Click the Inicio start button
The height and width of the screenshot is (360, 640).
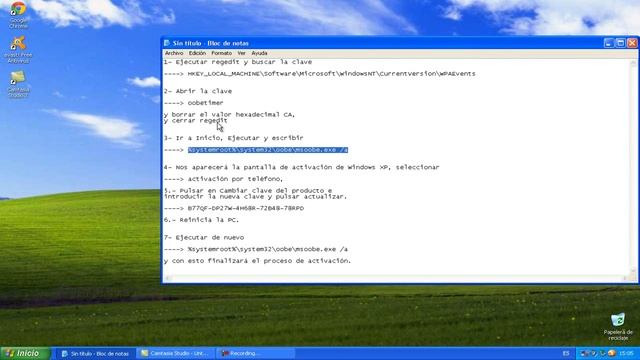click(25, 353)
